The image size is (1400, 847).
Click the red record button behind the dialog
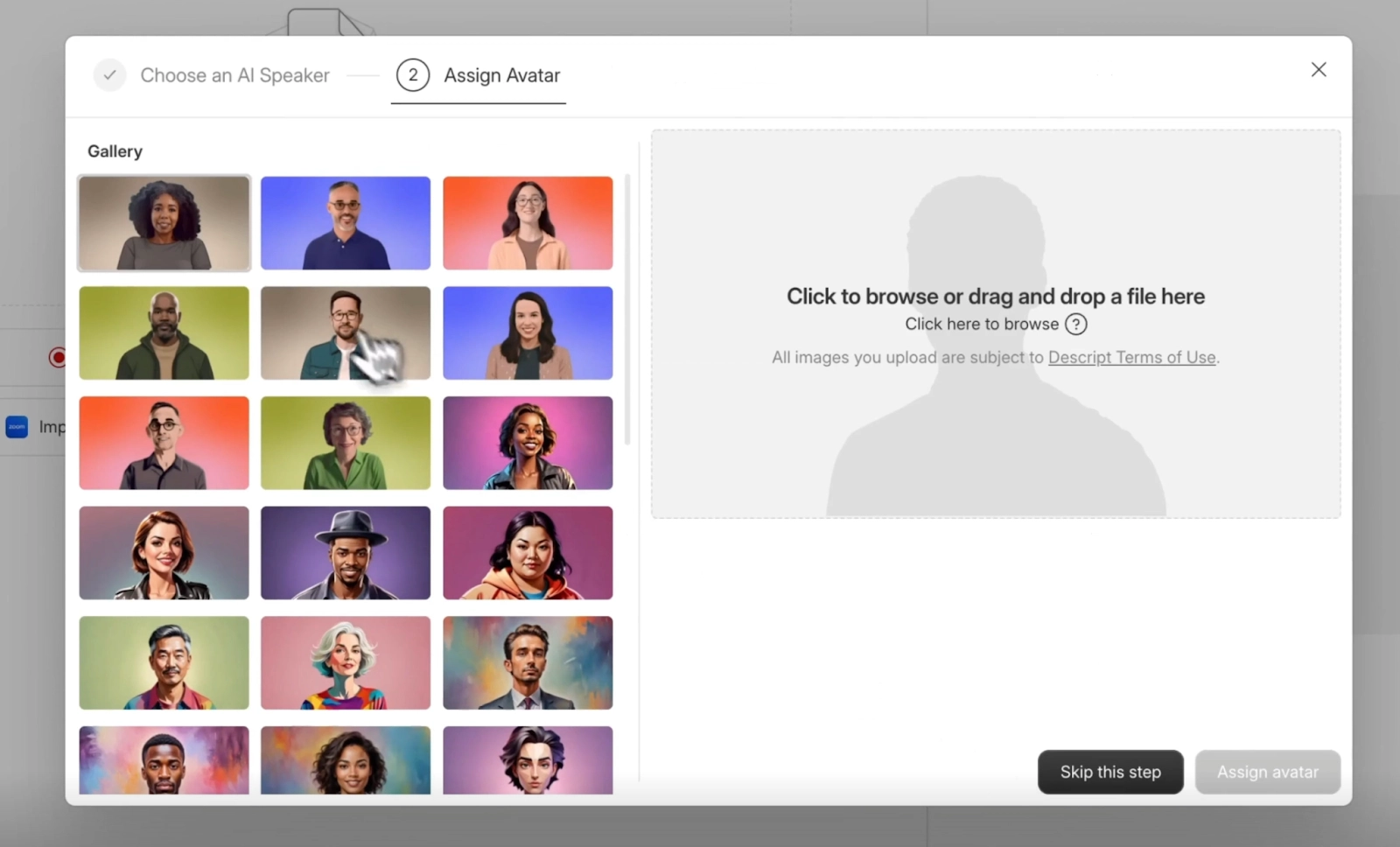[58, 357]
